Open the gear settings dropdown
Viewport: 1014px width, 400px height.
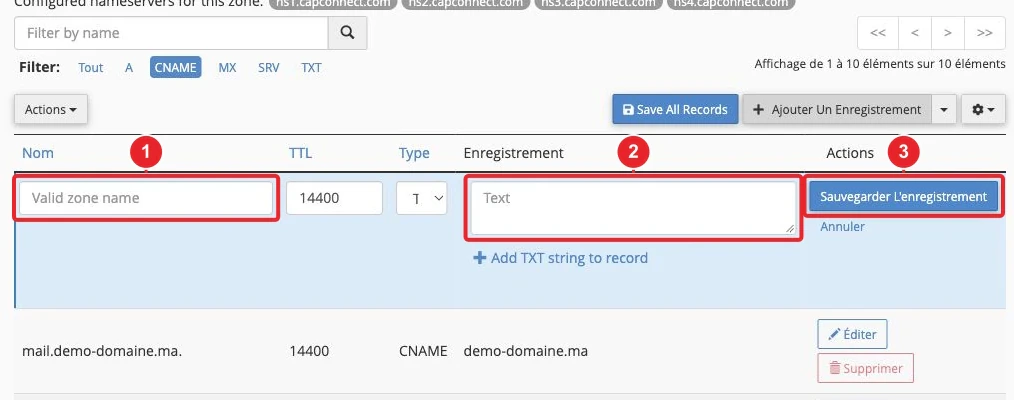pyautogui.click(x=983, y=110)
